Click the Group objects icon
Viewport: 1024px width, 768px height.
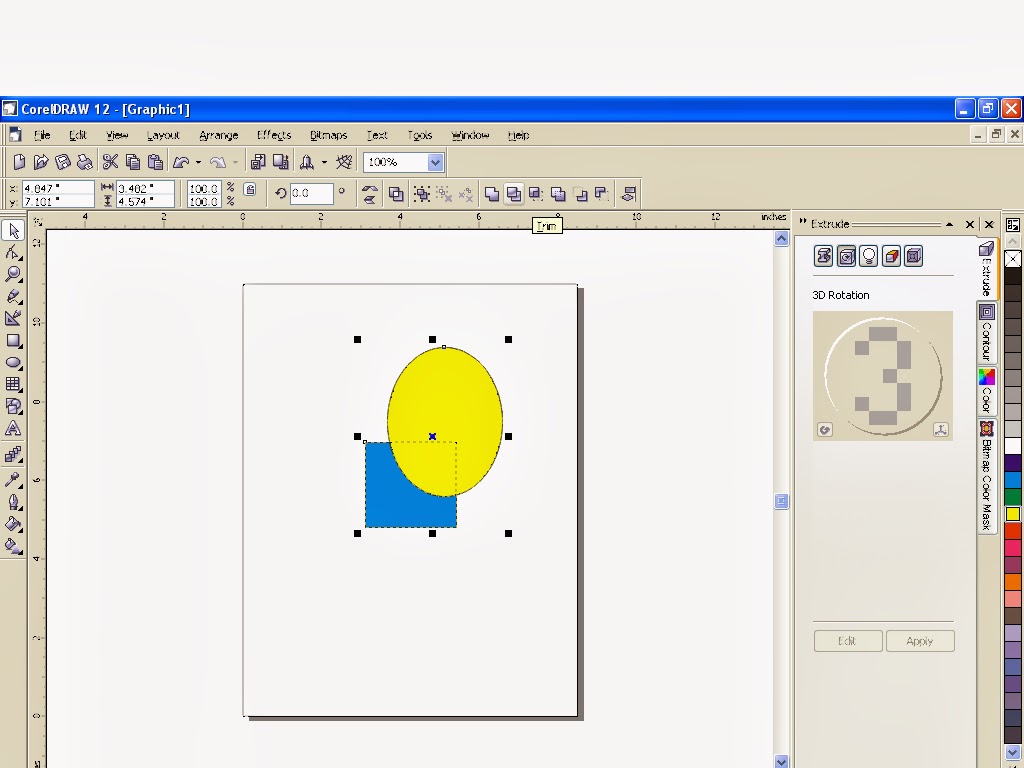[x=422, y=194]
